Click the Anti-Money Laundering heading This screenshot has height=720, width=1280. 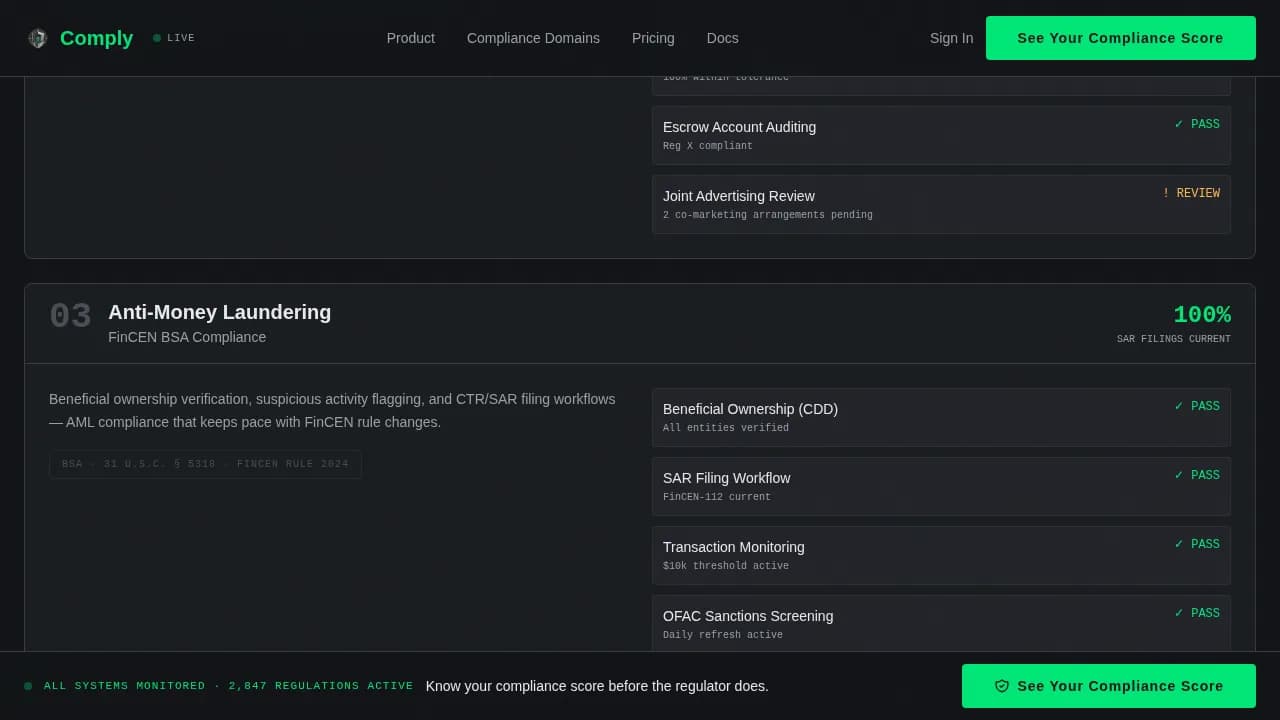[219, 312]
